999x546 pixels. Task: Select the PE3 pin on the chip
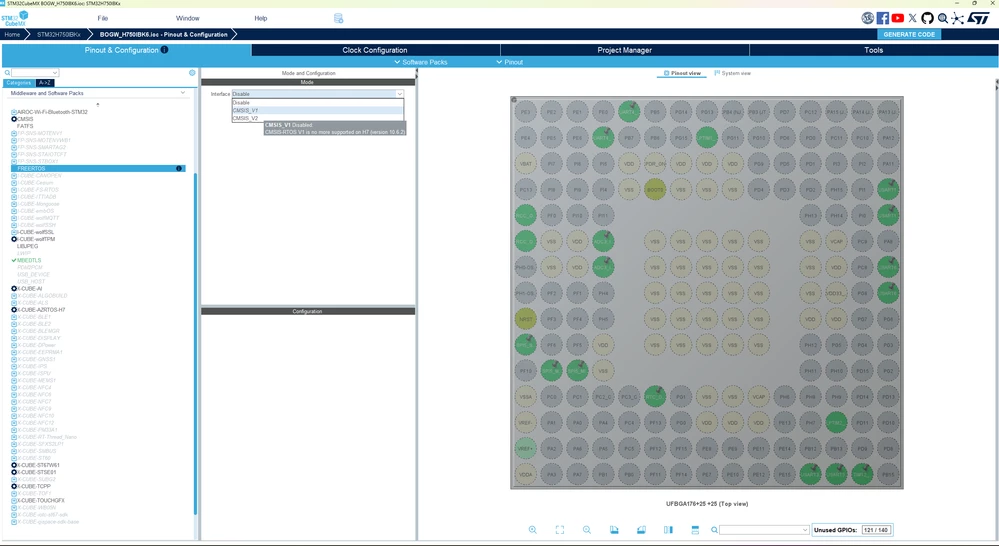click(x=525, y=111)
